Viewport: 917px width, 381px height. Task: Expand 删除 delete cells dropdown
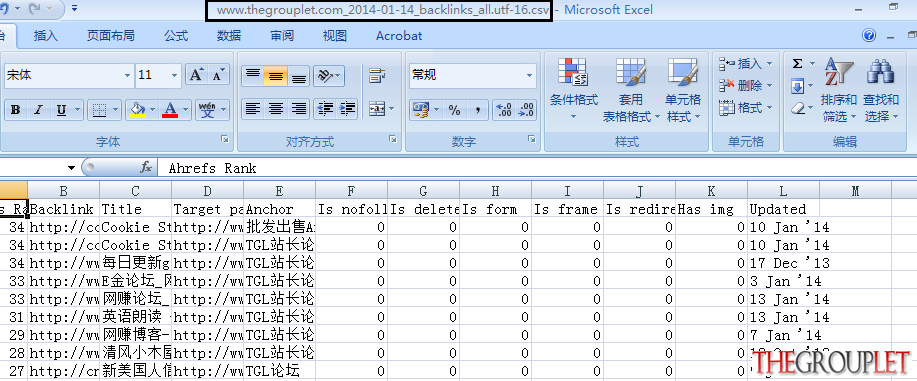pyautogui.click(x=769, y=86)
